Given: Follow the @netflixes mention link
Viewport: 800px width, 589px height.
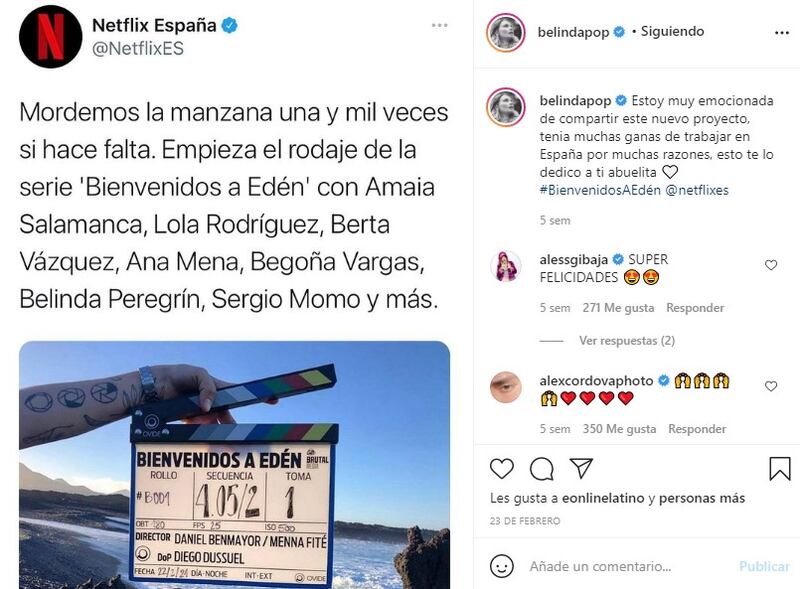Looking at the screenshot, I should (x=697, y=190).
